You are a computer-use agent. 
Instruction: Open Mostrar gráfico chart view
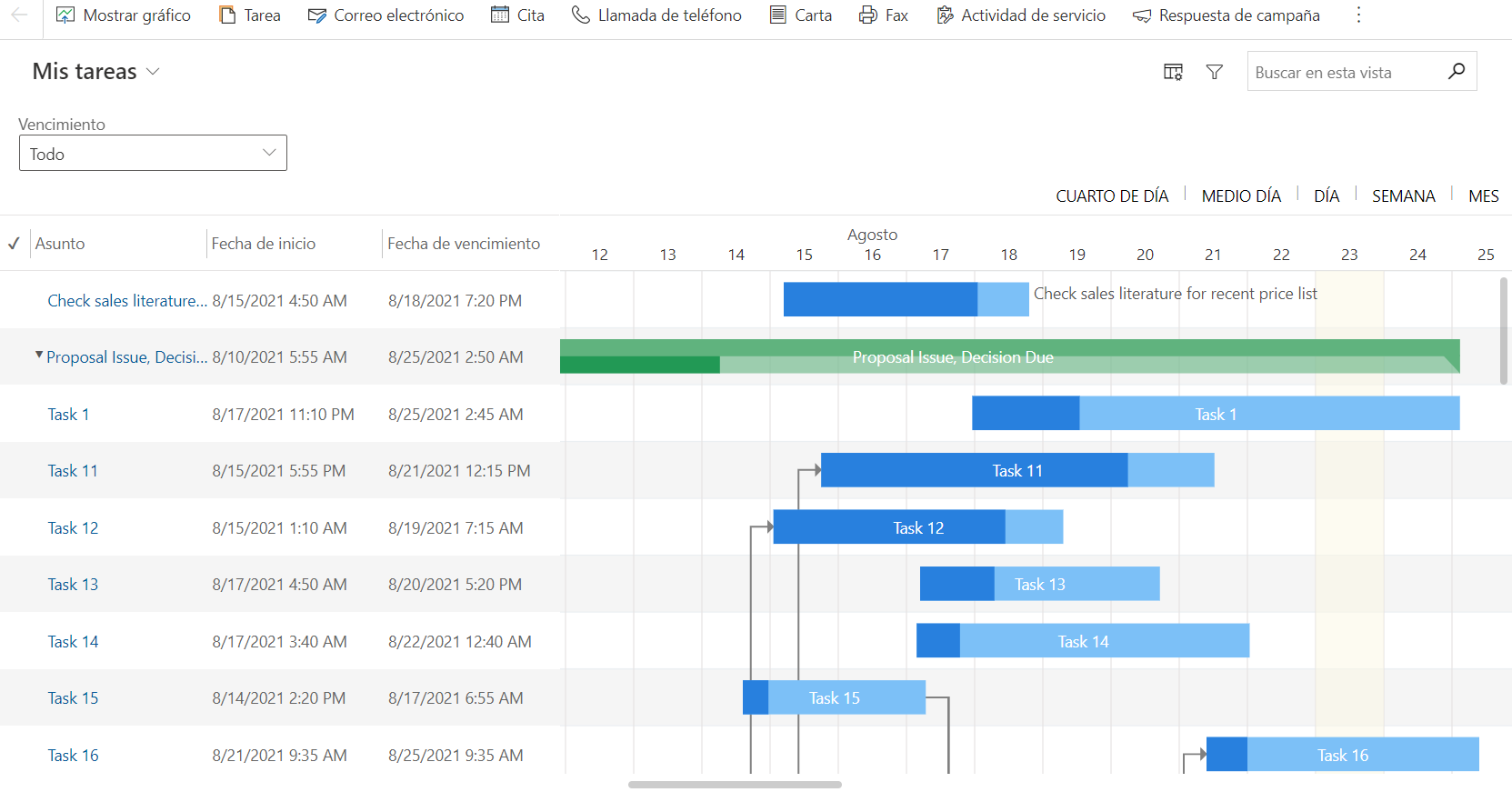pyautogui.click(x=124, y=15)
